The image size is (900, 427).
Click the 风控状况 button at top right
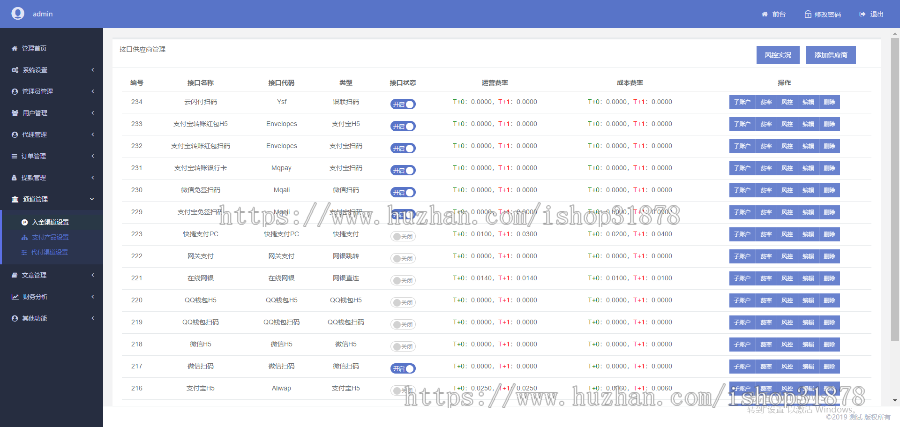pyautogui.click(x=778, y=55)
